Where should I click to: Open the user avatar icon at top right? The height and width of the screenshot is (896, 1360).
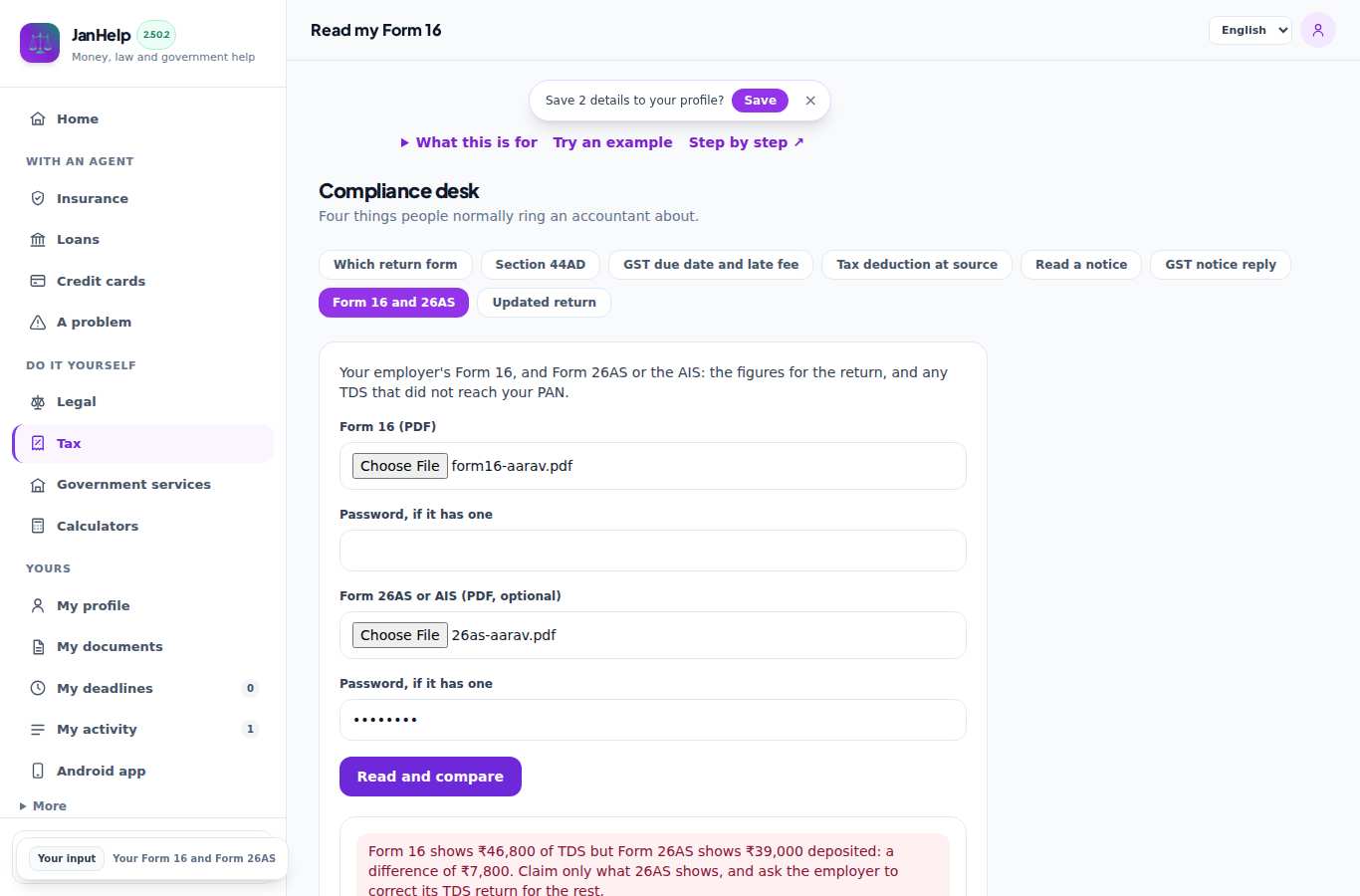tap(1318, 30)
